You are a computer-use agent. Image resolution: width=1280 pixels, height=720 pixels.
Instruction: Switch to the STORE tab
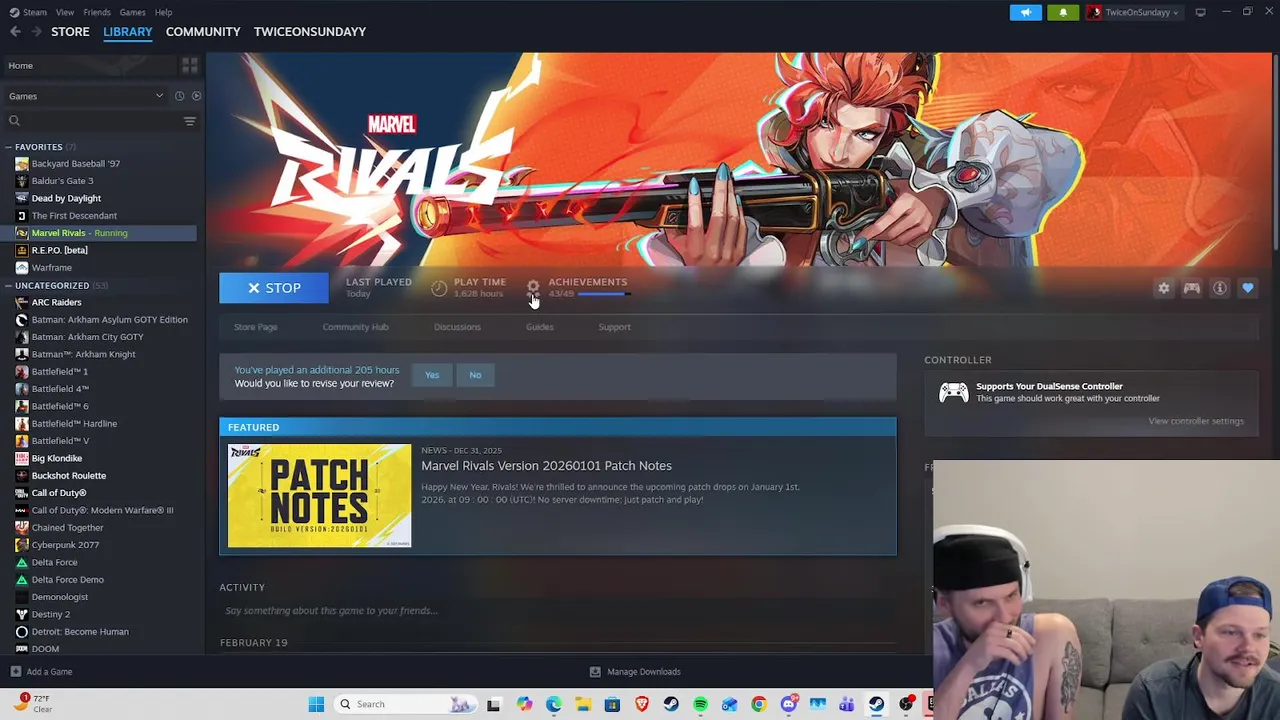coord(70,32)
